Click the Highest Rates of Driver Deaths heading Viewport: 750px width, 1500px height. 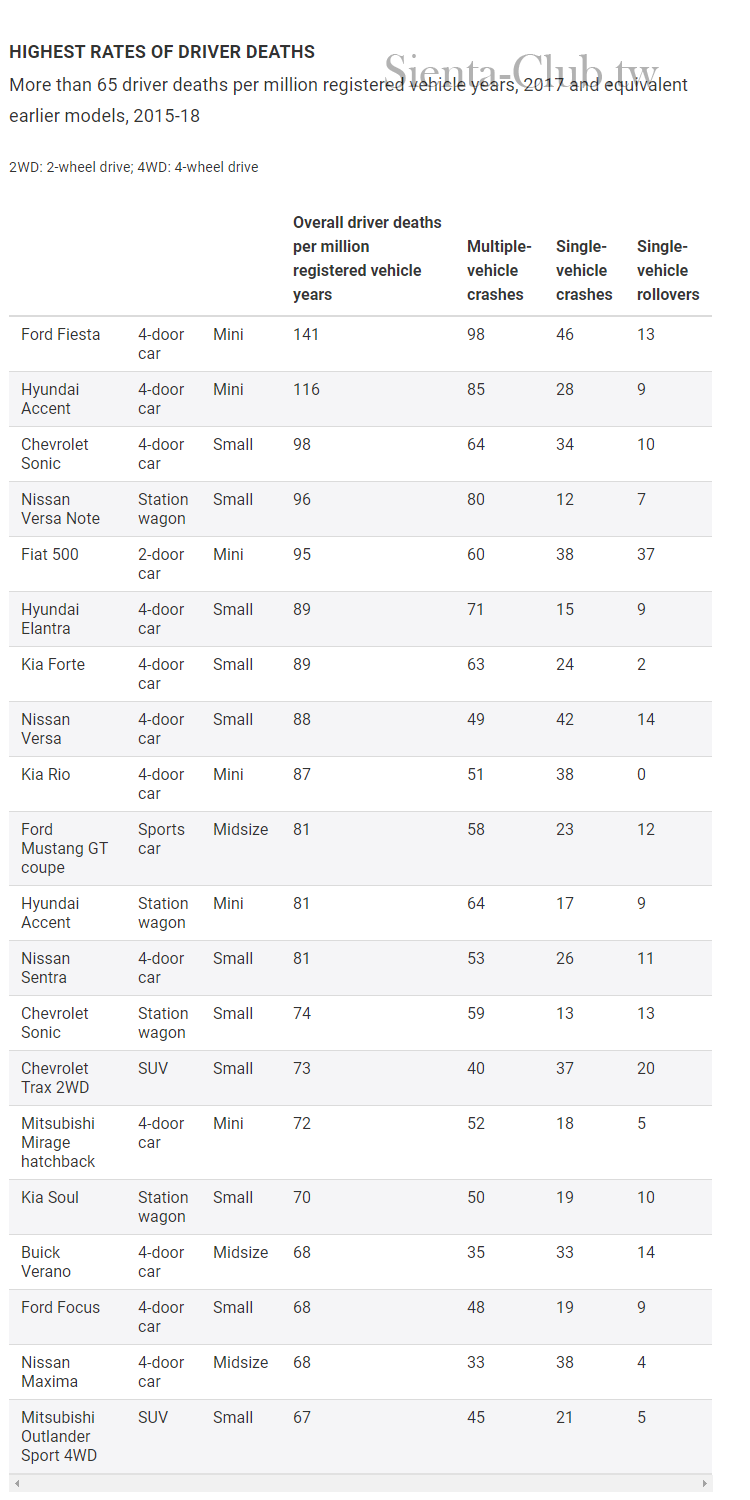coord(162,52)
